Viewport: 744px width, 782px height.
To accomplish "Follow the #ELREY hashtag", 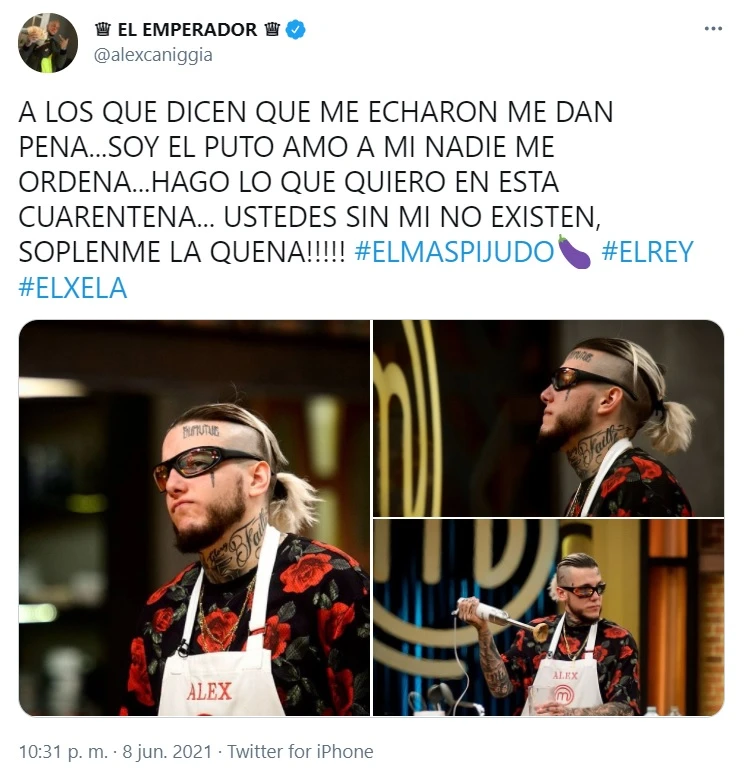I will click(x=647, y=252).
